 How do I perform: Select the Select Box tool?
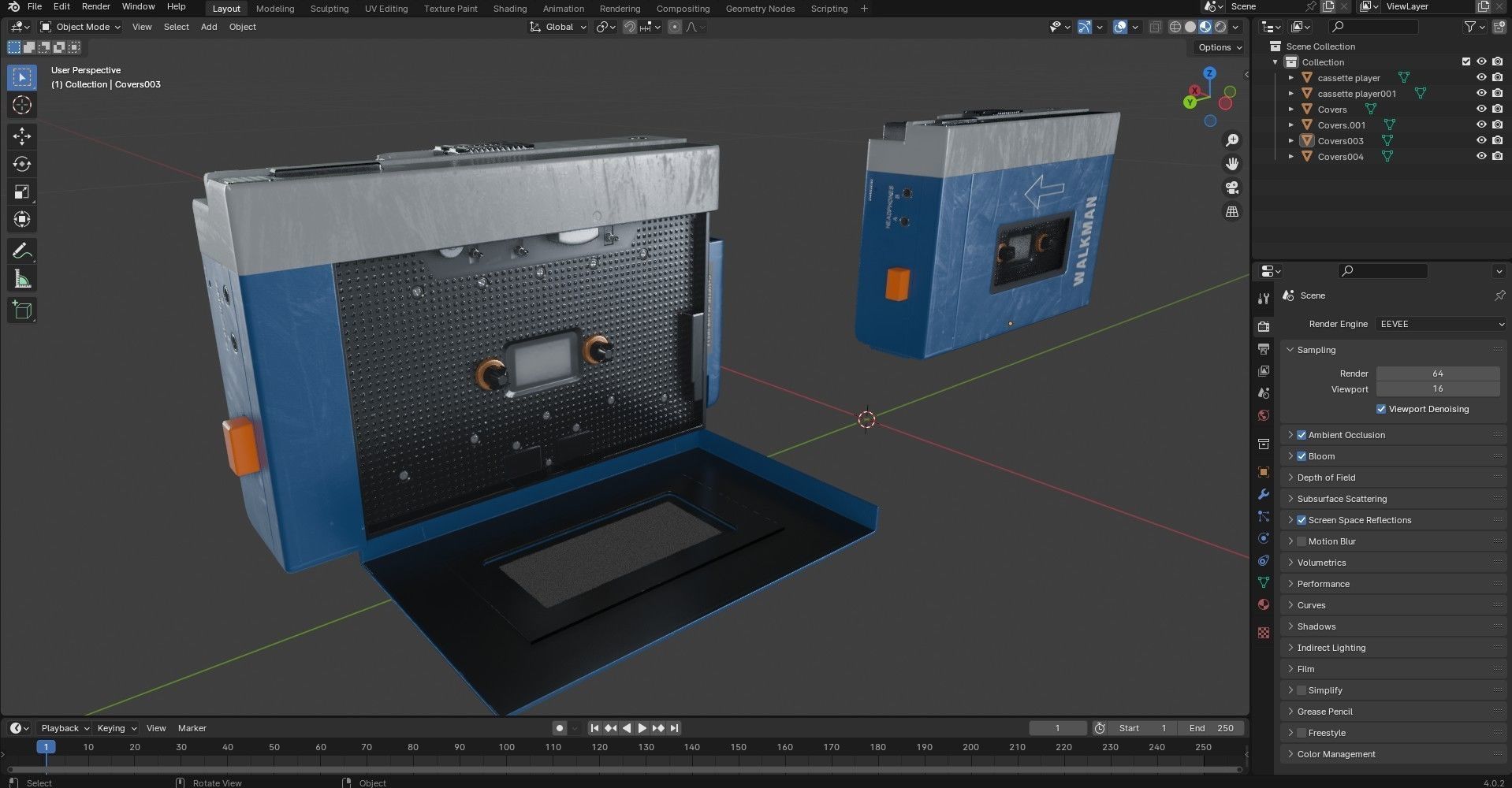(22, 77)
